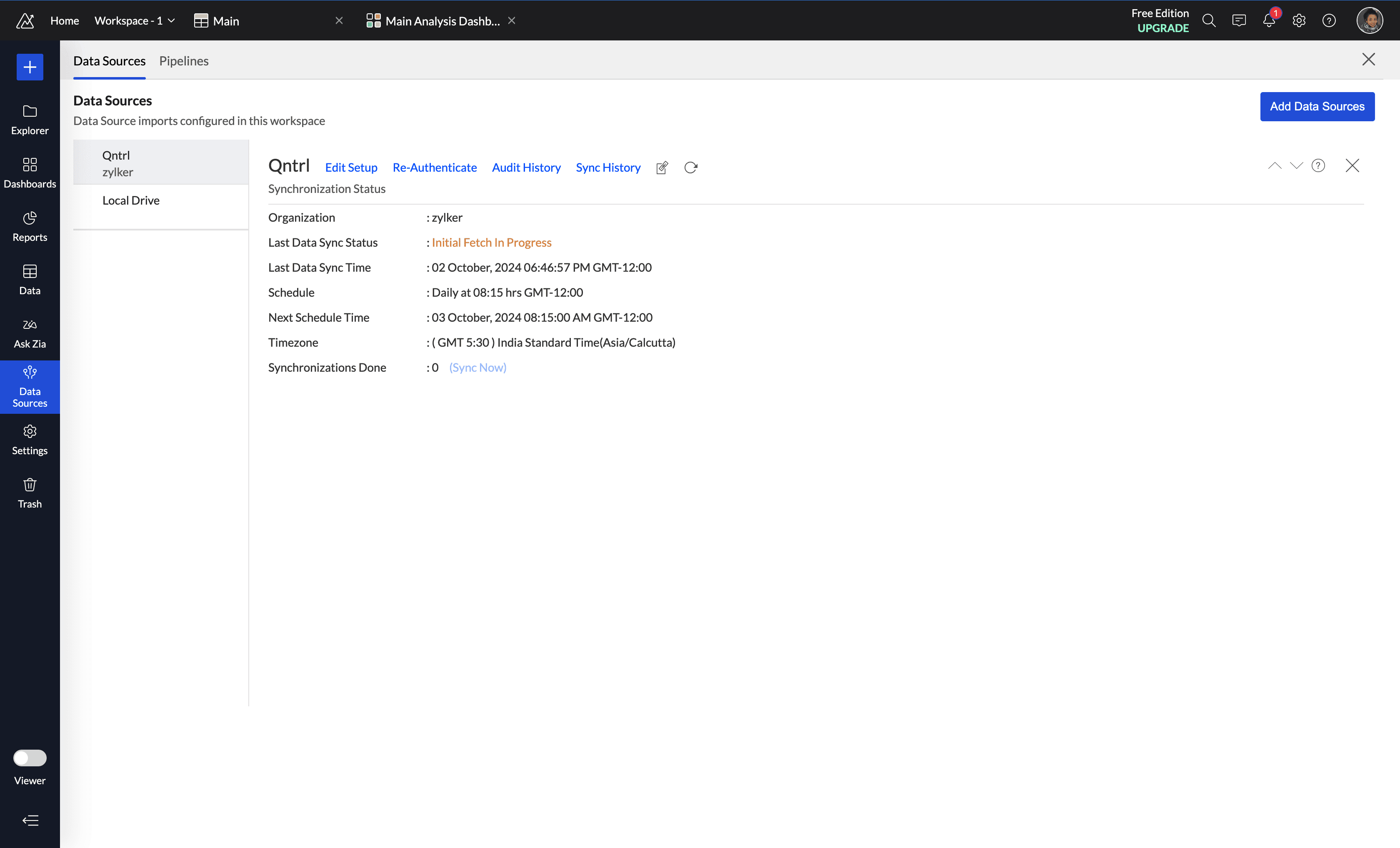Click the blue plus create button

point(30,67)
